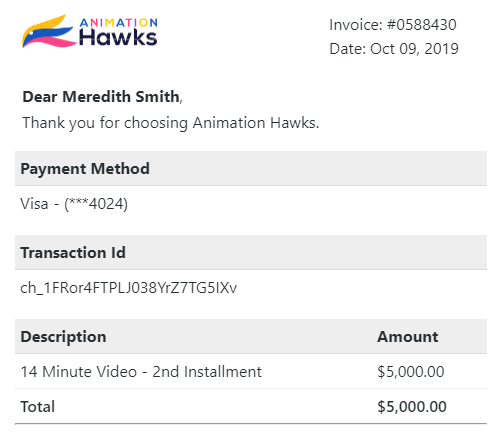Viewport: 497px width, 432px height.
Task: Click the hawk bird emblem graphic
Action: [x=49, y=31]
